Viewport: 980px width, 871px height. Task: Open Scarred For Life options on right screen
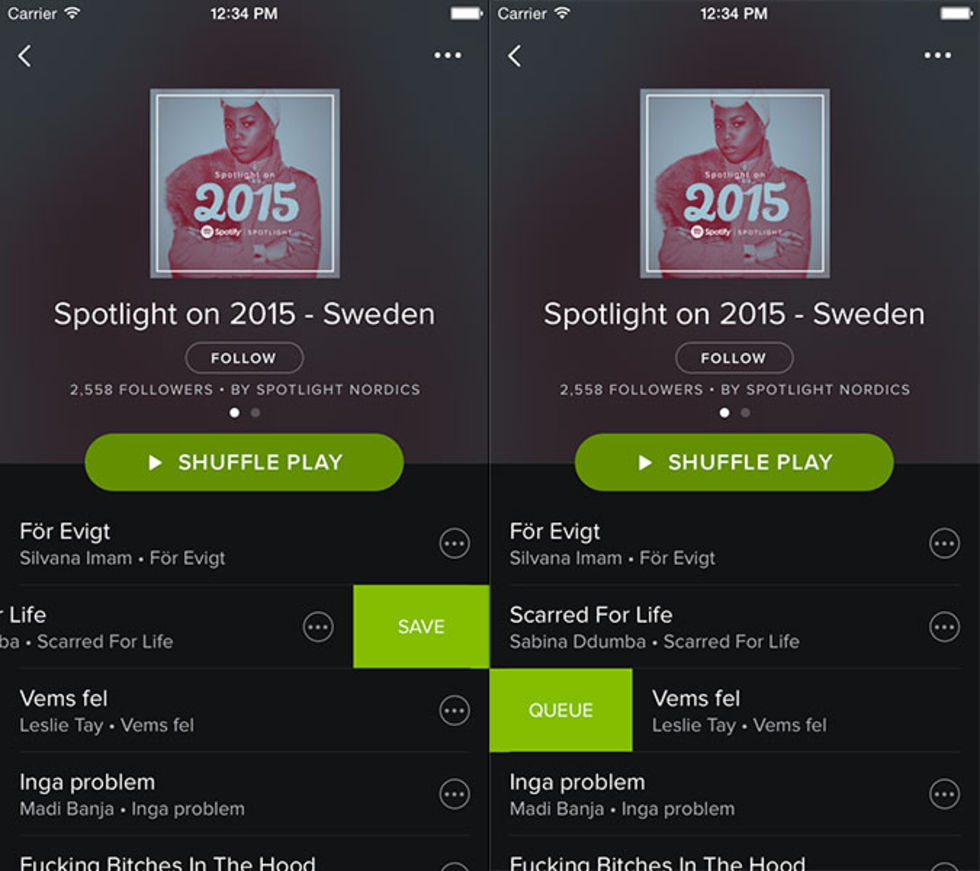944,627
